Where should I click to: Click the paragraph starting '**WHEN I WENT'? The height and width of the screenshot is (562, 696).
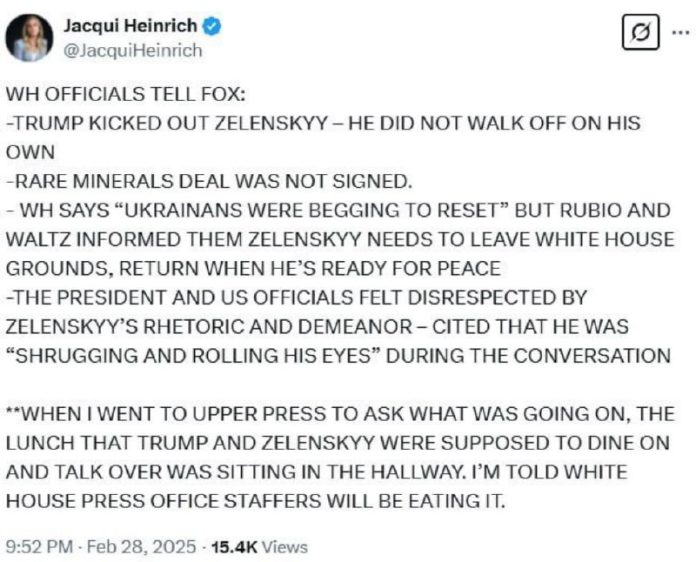340,414
